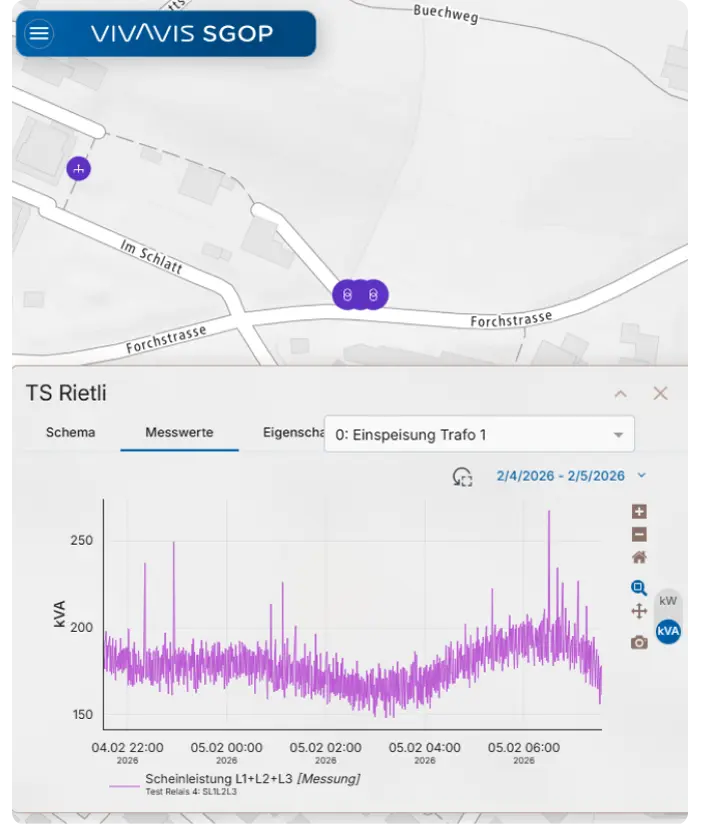
Task: Collapse the TS Rietli panel with chevron
Action: pyautogui.click(x=620, y=394)
